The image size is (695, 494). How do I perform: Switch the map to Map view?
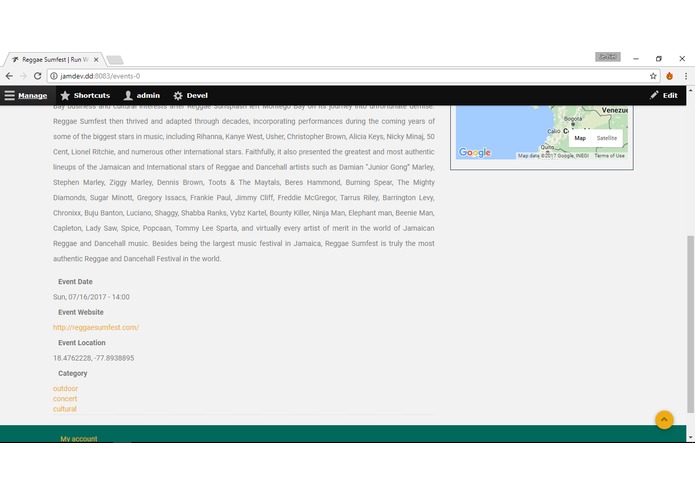pos(580,138)
